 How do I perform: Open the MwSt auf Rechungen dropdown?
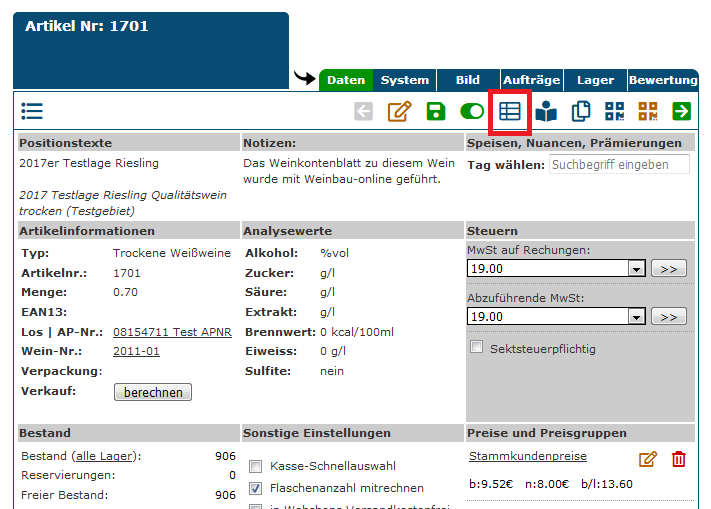(635, 269)
